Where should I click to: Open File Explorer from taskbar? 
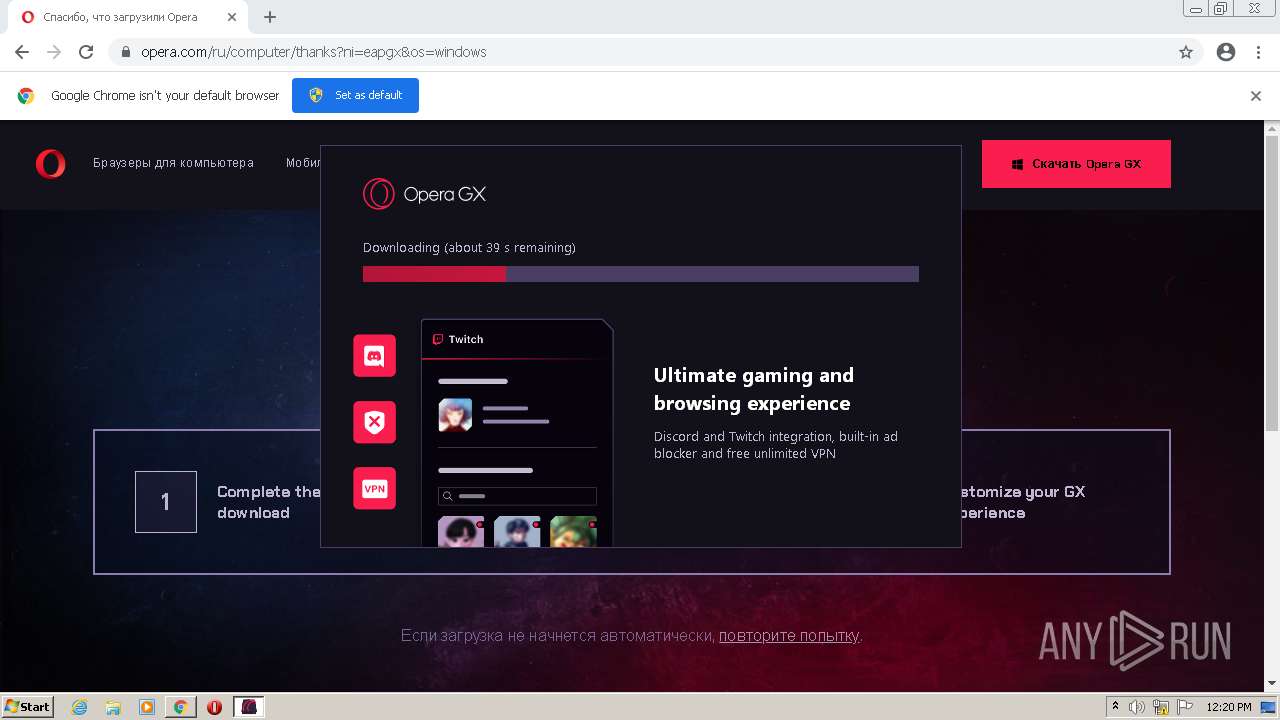113,707
